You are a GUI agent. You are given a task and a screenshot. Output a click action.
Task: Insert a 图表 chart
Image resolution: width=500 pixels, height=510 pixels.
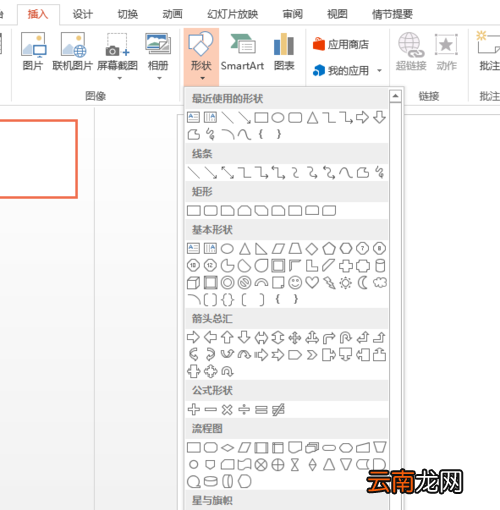point(284,52)
